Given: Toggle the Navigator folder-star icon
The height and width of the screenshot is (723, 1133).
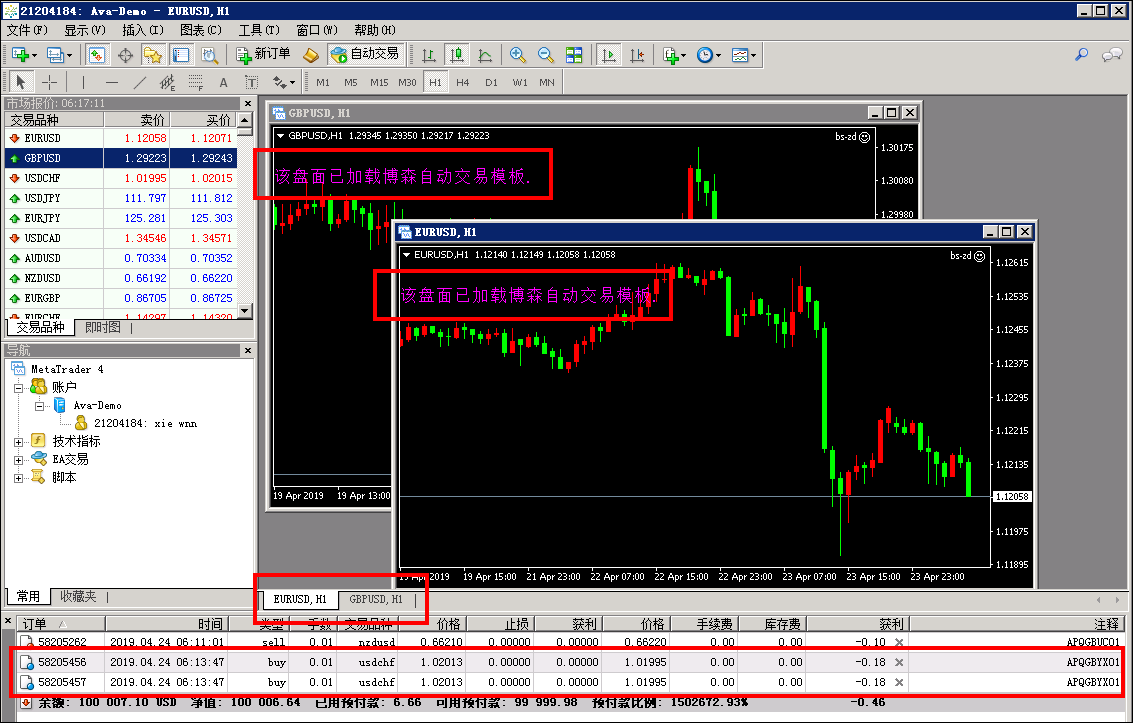Looking at the screenshot, I should pos(152,55).
